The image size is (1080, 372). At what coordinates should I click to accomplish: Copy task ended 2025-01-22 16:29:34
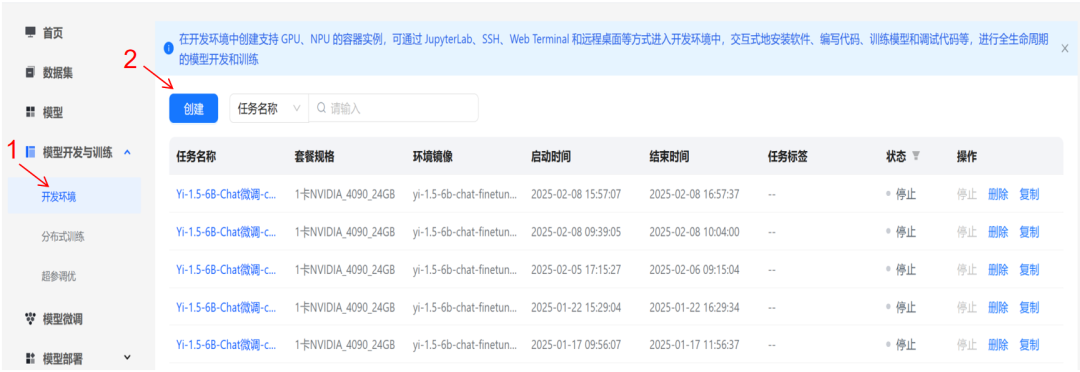point(1029,307)
